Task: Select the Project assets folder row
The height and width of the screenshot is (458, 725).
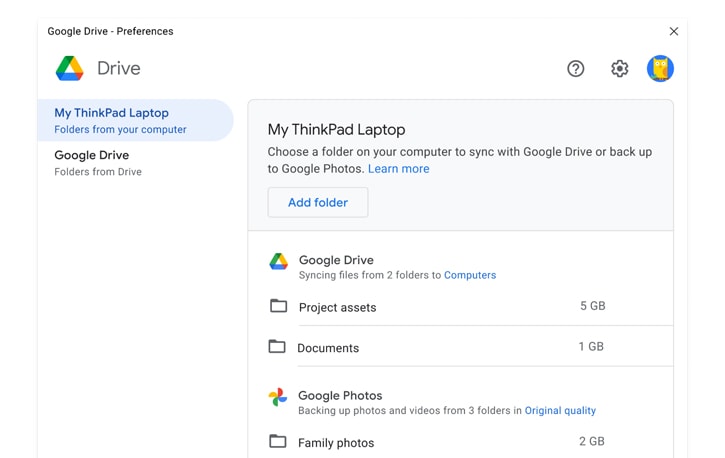Action: pos(461,306)
